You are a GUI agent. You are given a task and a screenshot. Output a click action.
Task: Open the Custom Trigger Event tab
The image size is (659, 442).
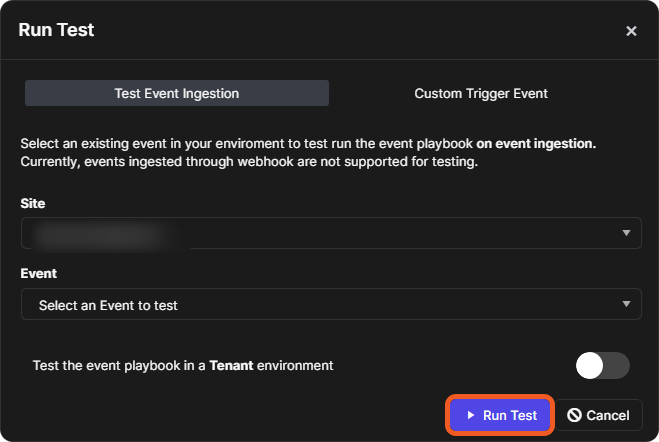(x=481, y=93)
